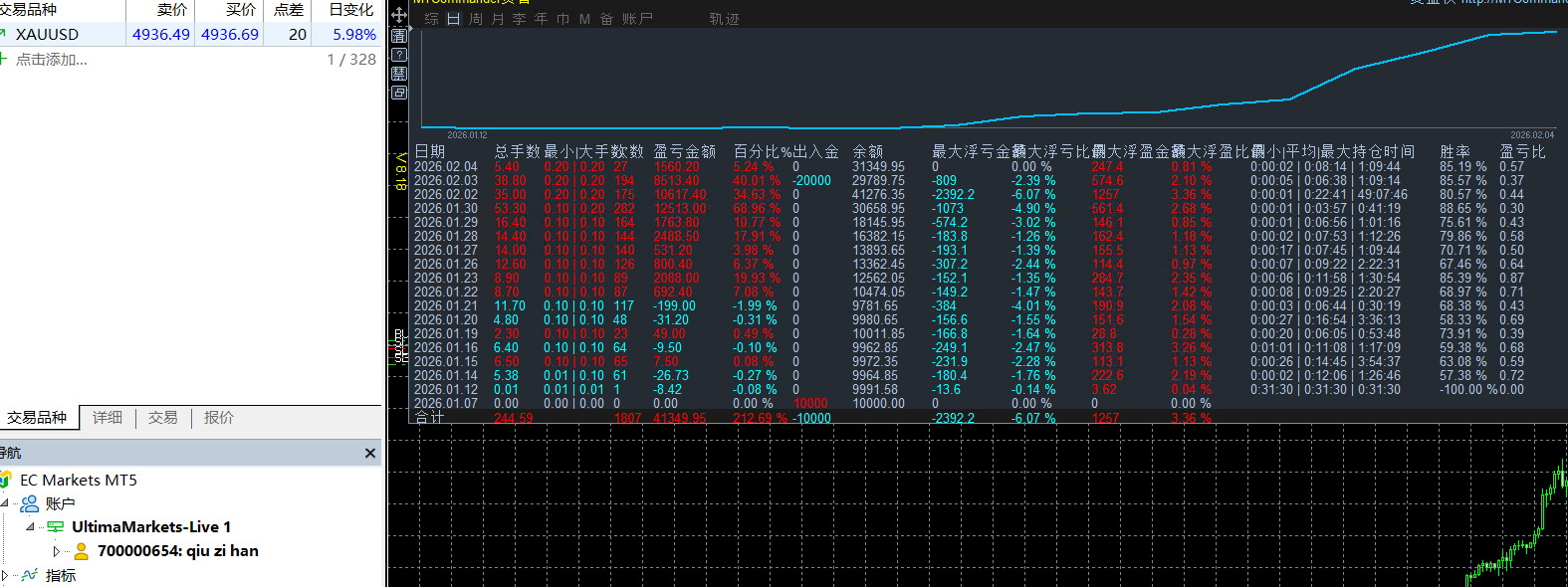The width and height of the screenshot is (1568, 587).
Task: Click the XAUUSD sell price 4936.49
Action: 161,34
